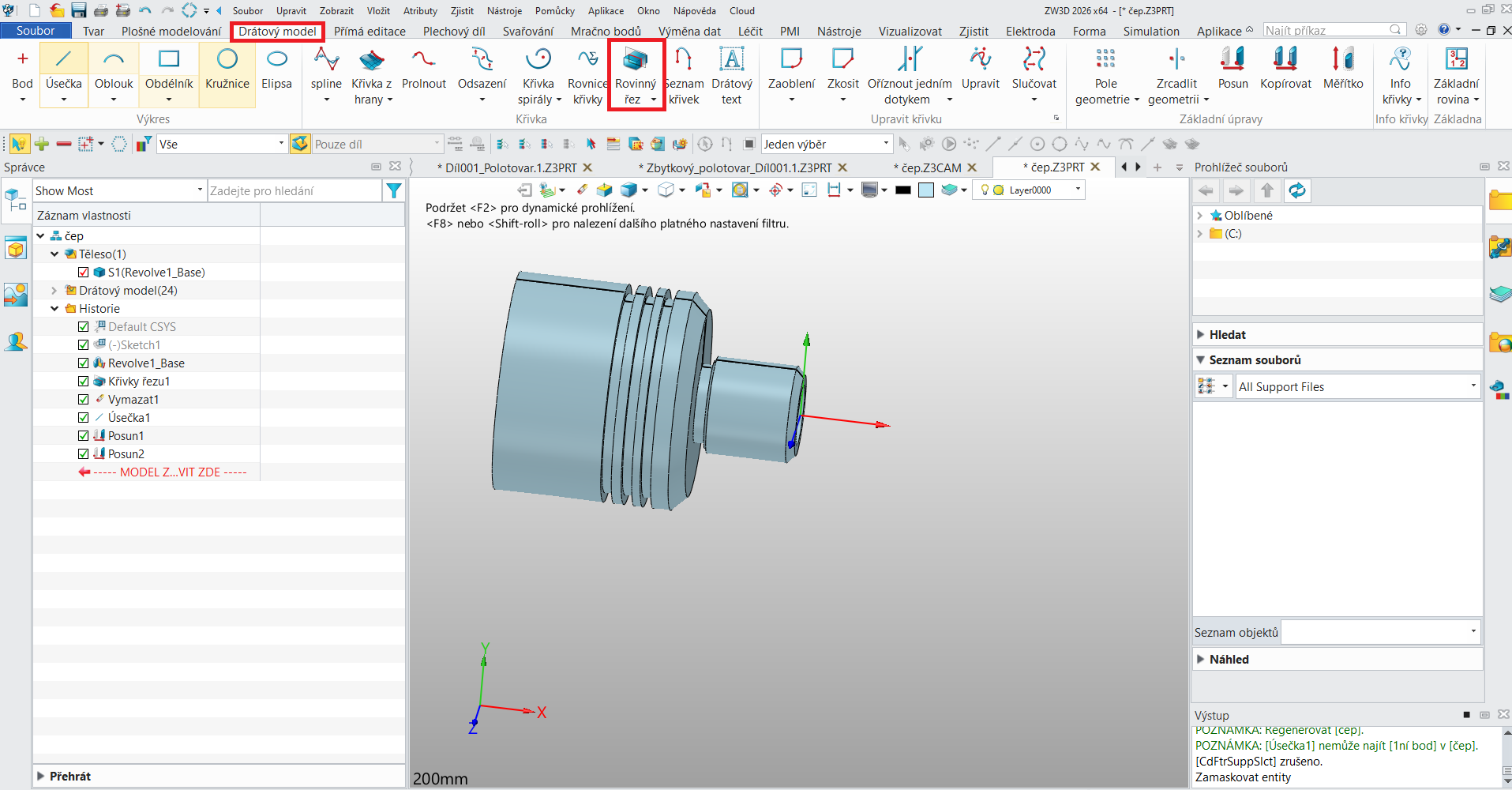Use the Kopírovat copy tool
The width and height of the screenshot is (1512, 790).
(1285, 68)
